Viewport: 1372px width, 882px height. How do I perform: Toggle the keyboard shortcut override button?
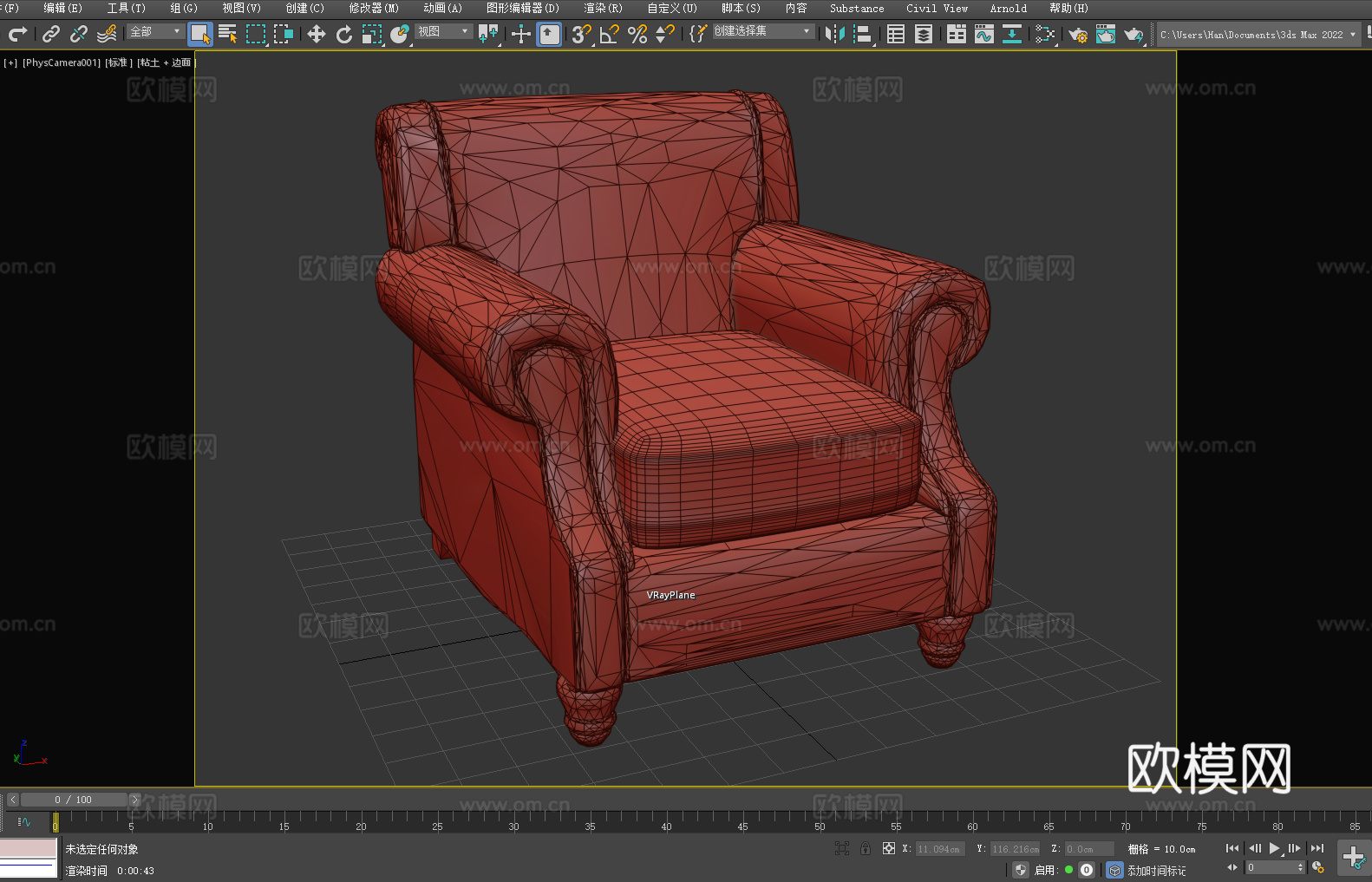click(x=549, y=34)
